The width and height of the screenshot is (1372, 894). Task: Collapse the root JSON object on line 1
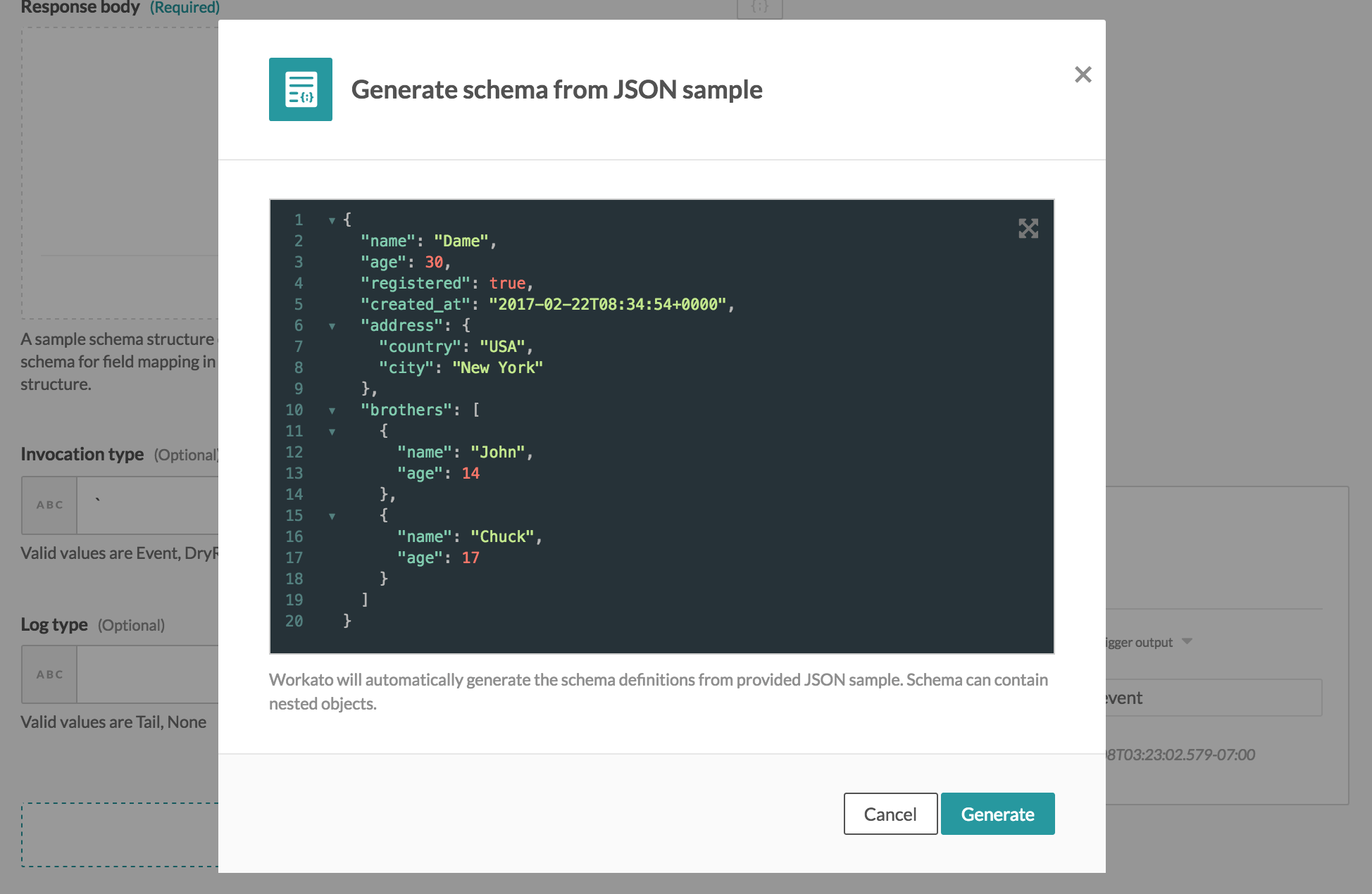click(331, 220)
